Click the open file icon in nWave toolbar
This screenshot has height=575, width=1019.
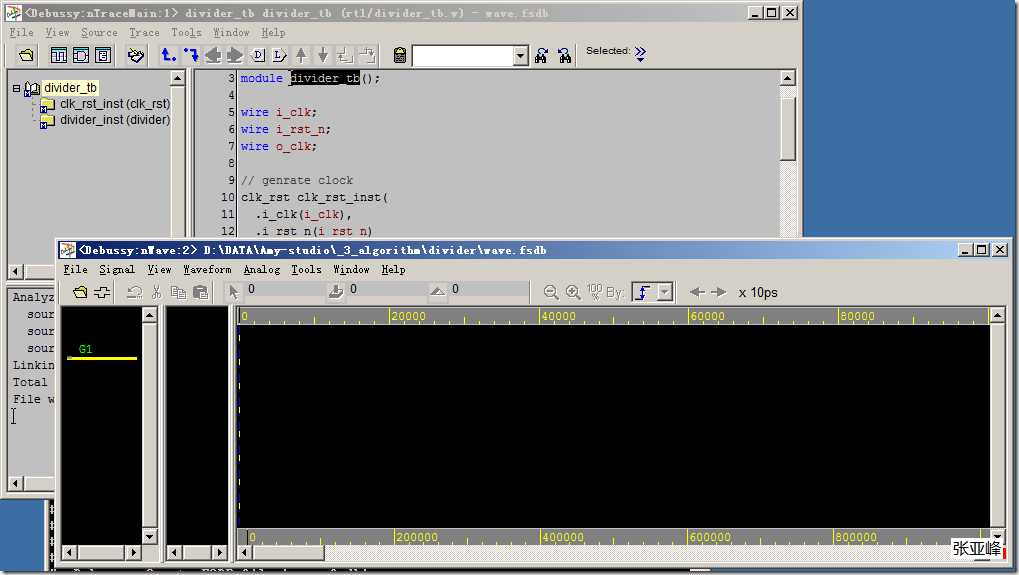coord(80,292)
